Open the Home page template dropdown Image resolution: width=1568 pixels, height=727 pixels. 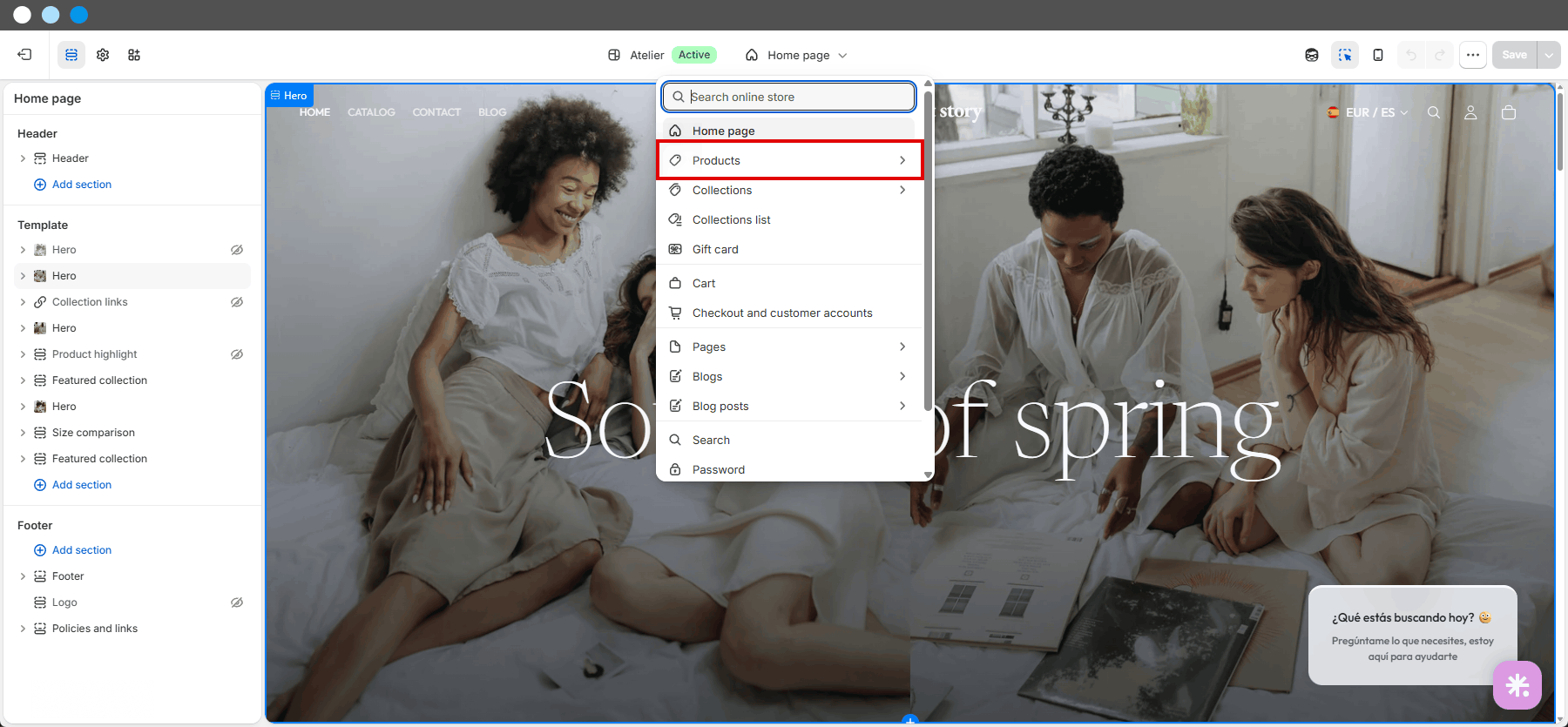(x=796, y=55)
